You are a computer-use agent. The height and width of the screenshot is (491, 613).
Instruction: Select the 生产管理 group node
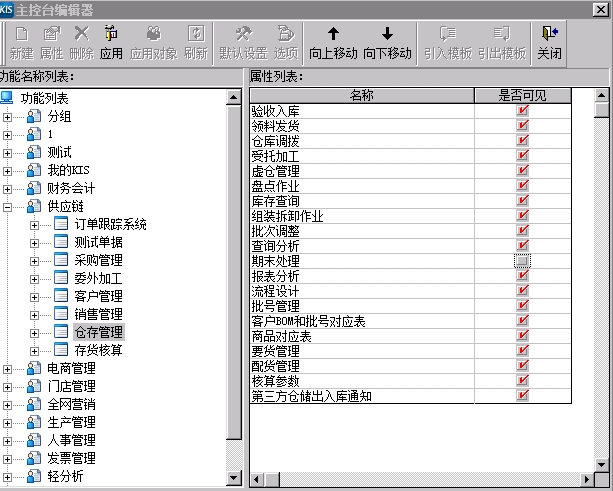point(71,422)
